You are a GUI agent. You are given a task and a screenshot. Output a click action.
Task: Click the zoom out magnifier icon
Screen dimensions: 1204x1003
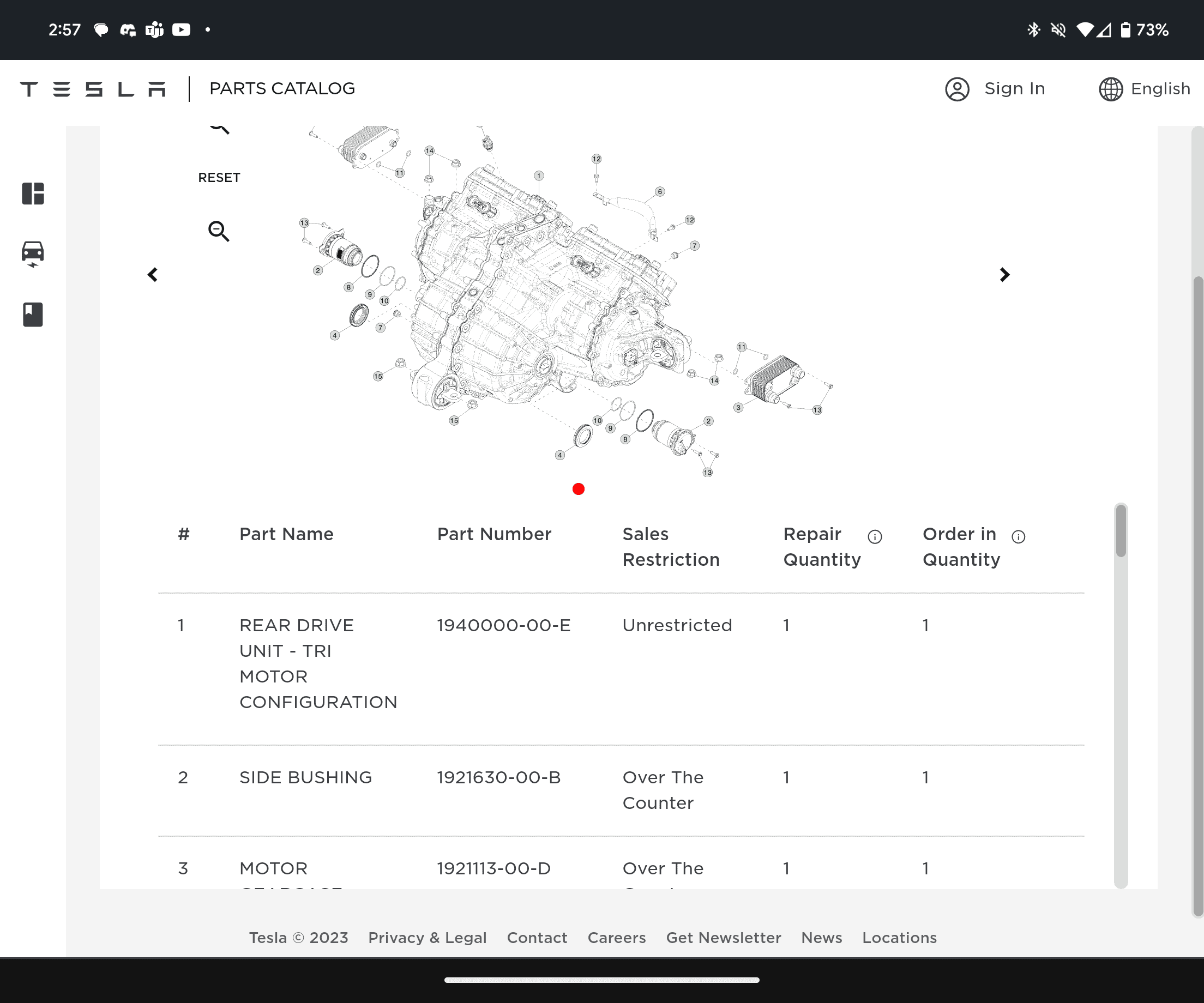(x=219, y=231)
